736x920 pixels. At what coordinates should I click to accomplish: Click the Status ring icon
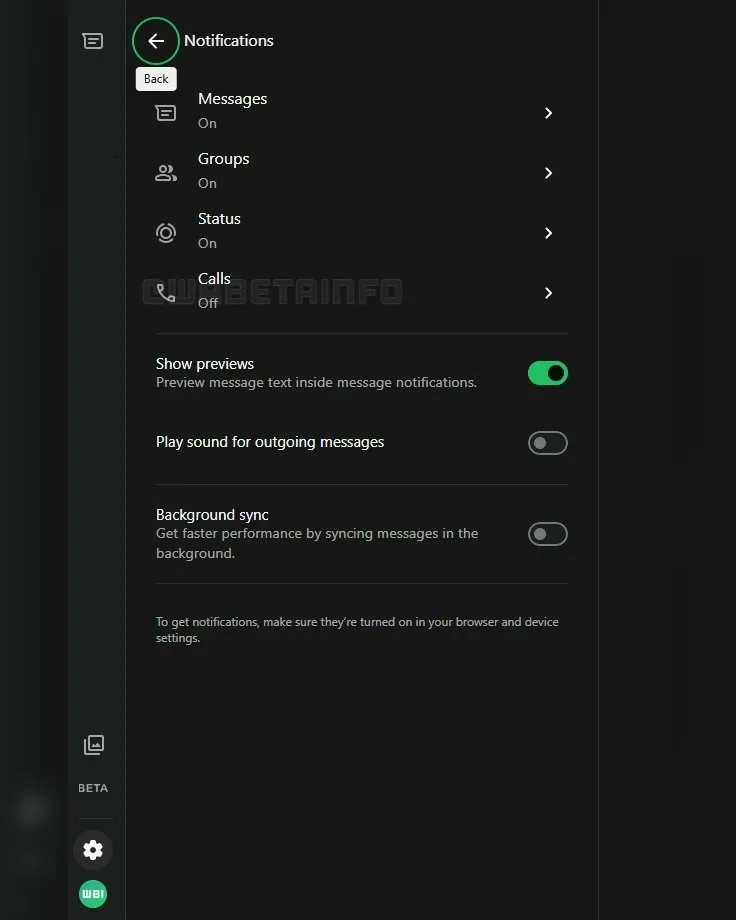coord(166,233)
